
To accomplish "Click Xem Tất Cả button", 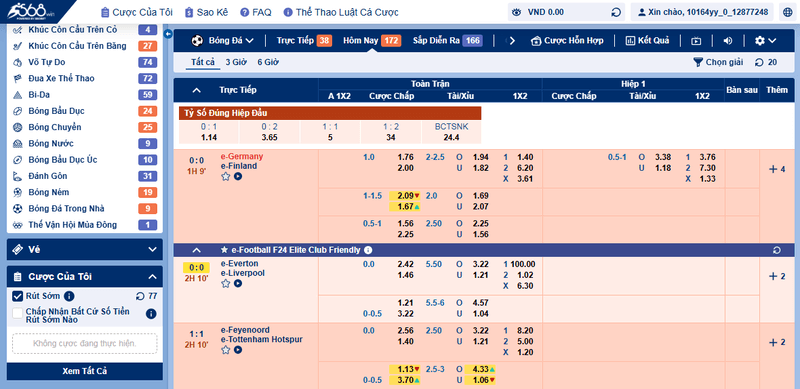I will coord(85,371).
